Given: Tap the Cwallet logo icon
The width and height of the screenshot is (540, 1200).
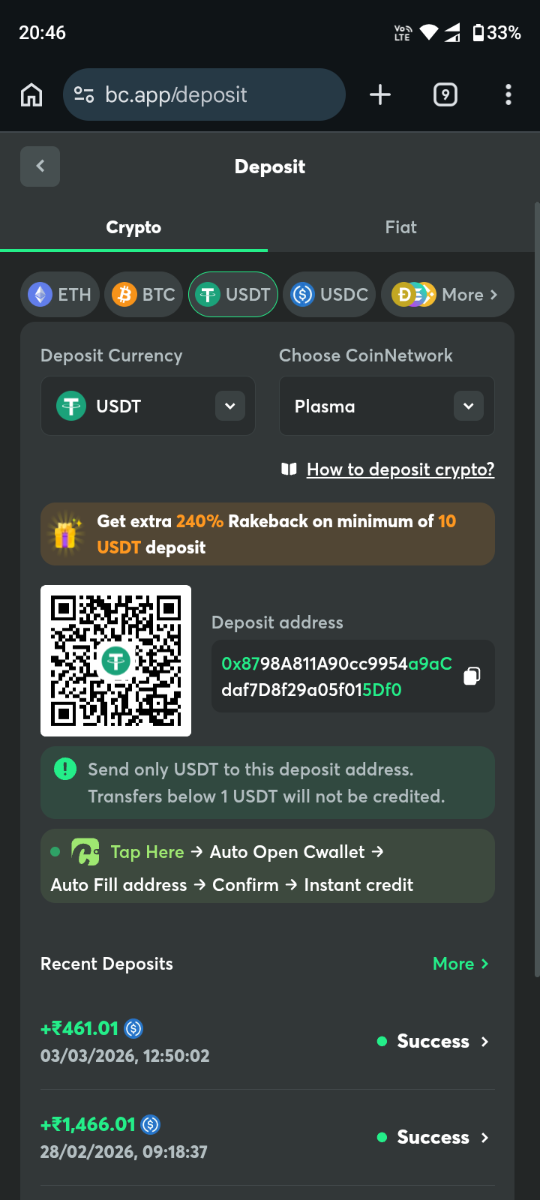Looking at the screenshot, I should point(85,853).
